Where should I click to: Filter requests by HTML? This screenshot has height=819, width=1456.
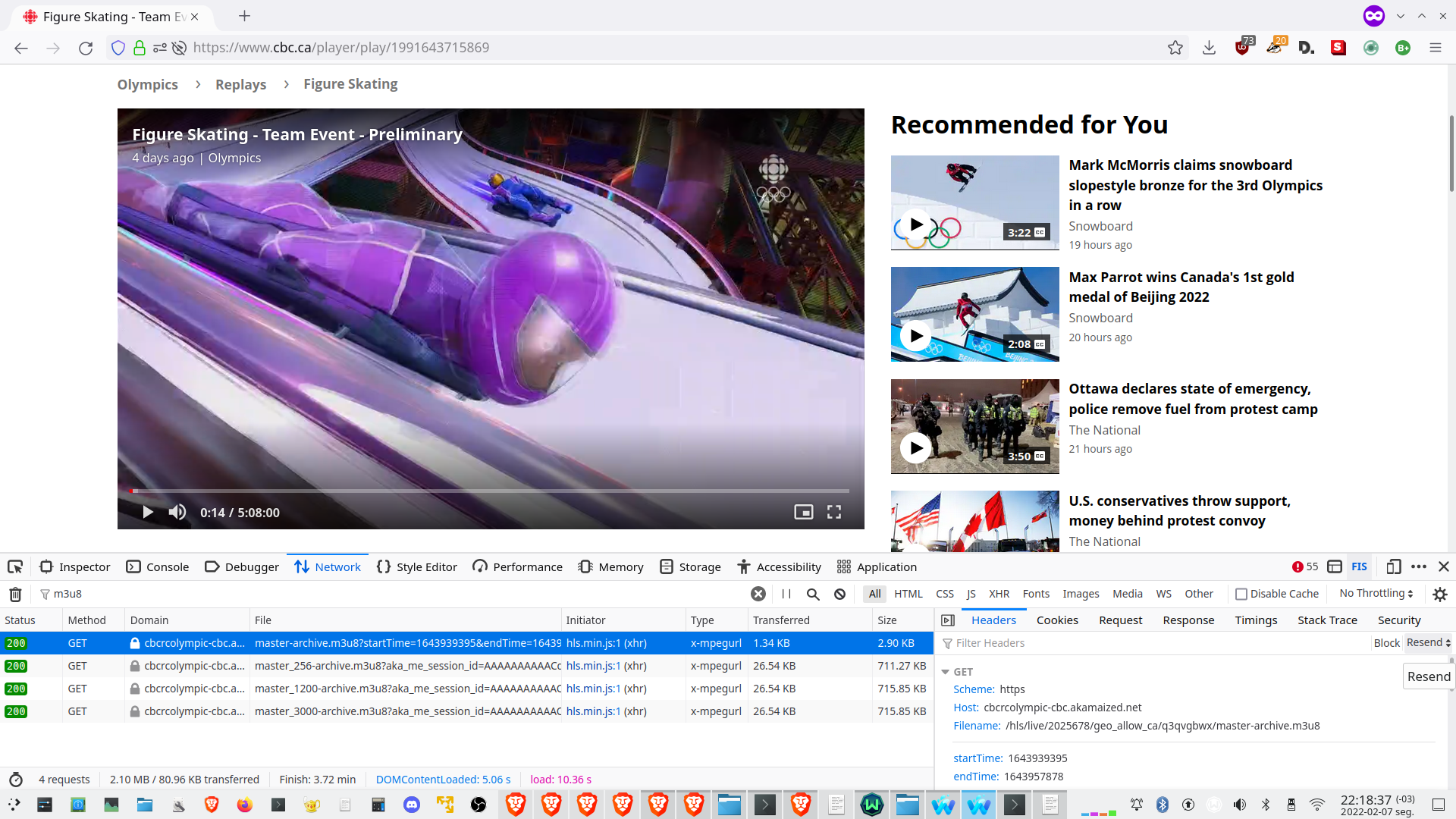coord(908,595)
